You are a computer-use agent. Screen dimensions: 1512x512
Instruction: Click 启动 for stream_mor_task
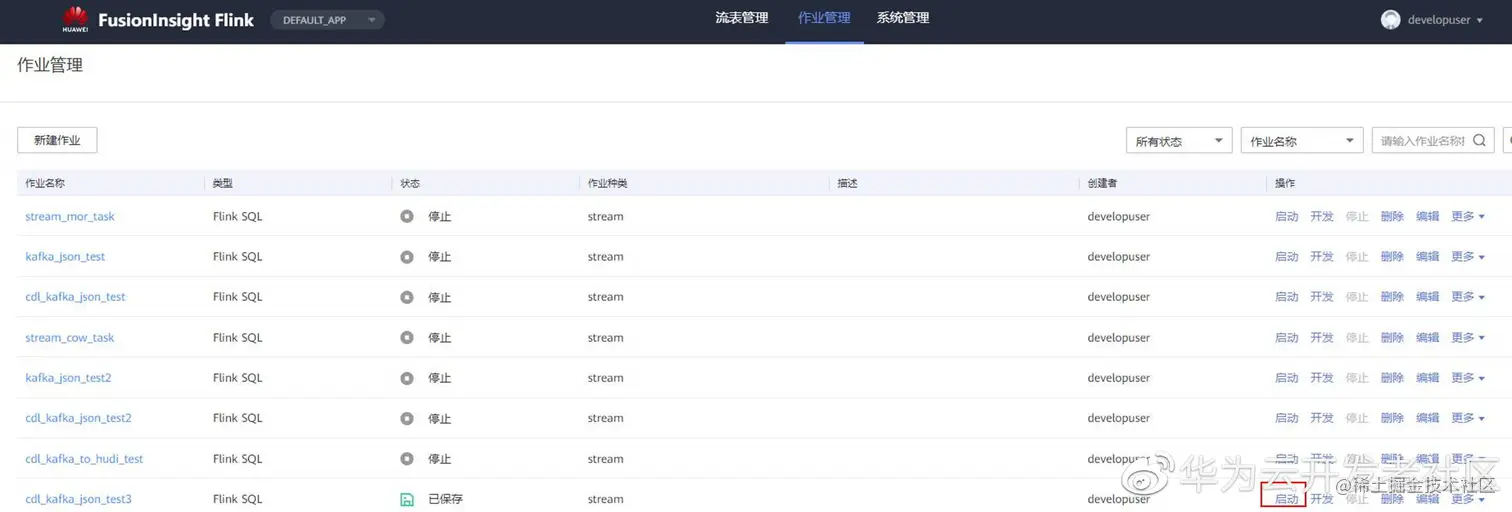[1286, 216]
